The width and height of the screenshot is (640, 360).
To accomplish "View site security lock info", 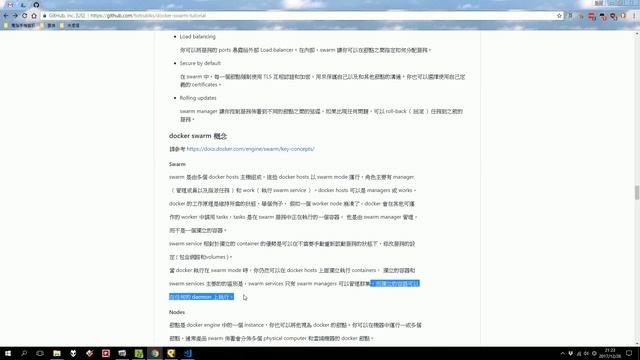I will 44,16.
